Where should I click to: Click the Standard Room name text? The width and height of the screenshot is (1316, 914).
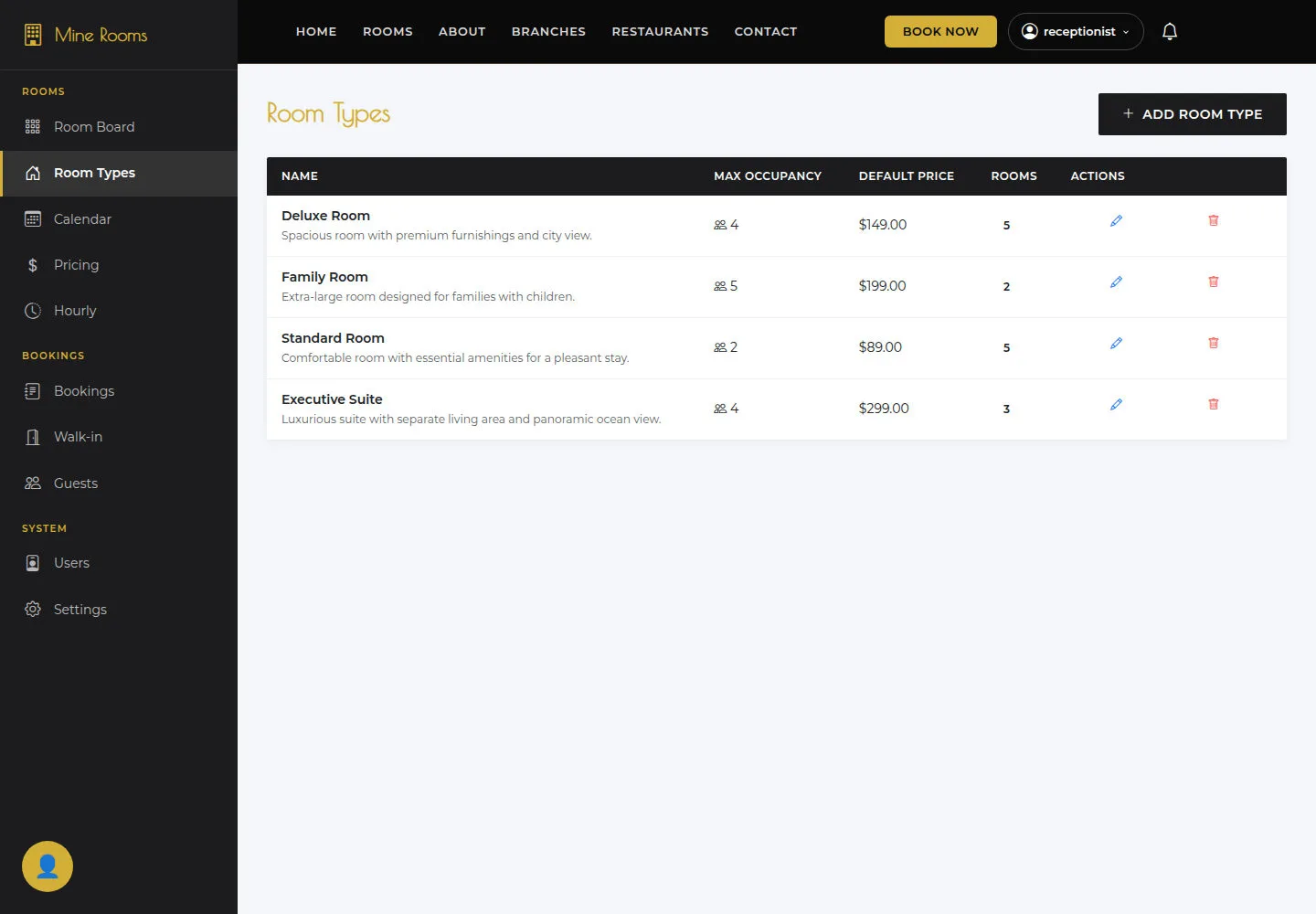click(333, 338)
